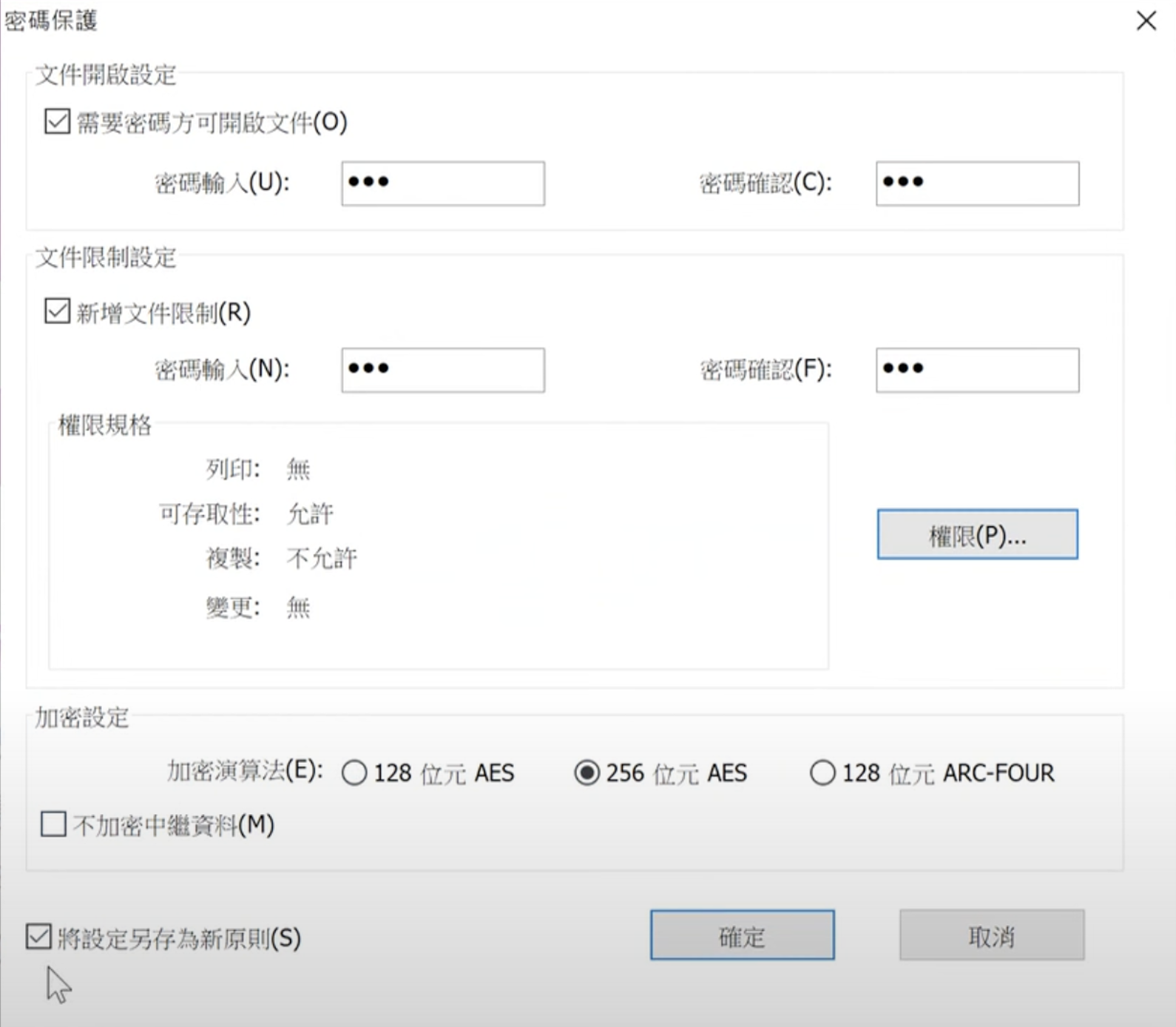Screen dimensions: 1176x1027
Task: Close the 密碼保護 dialog with the X
Action: tap(1146, 21)
